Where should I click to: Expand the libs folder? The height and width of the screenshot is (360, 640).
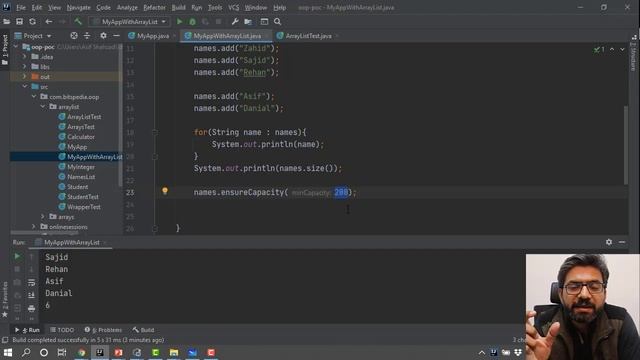[24, 67]
